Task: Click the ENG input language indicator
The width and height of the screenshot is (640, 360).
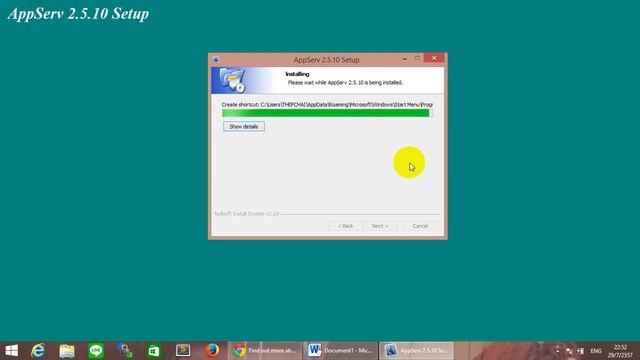Action: coord(596,351)
